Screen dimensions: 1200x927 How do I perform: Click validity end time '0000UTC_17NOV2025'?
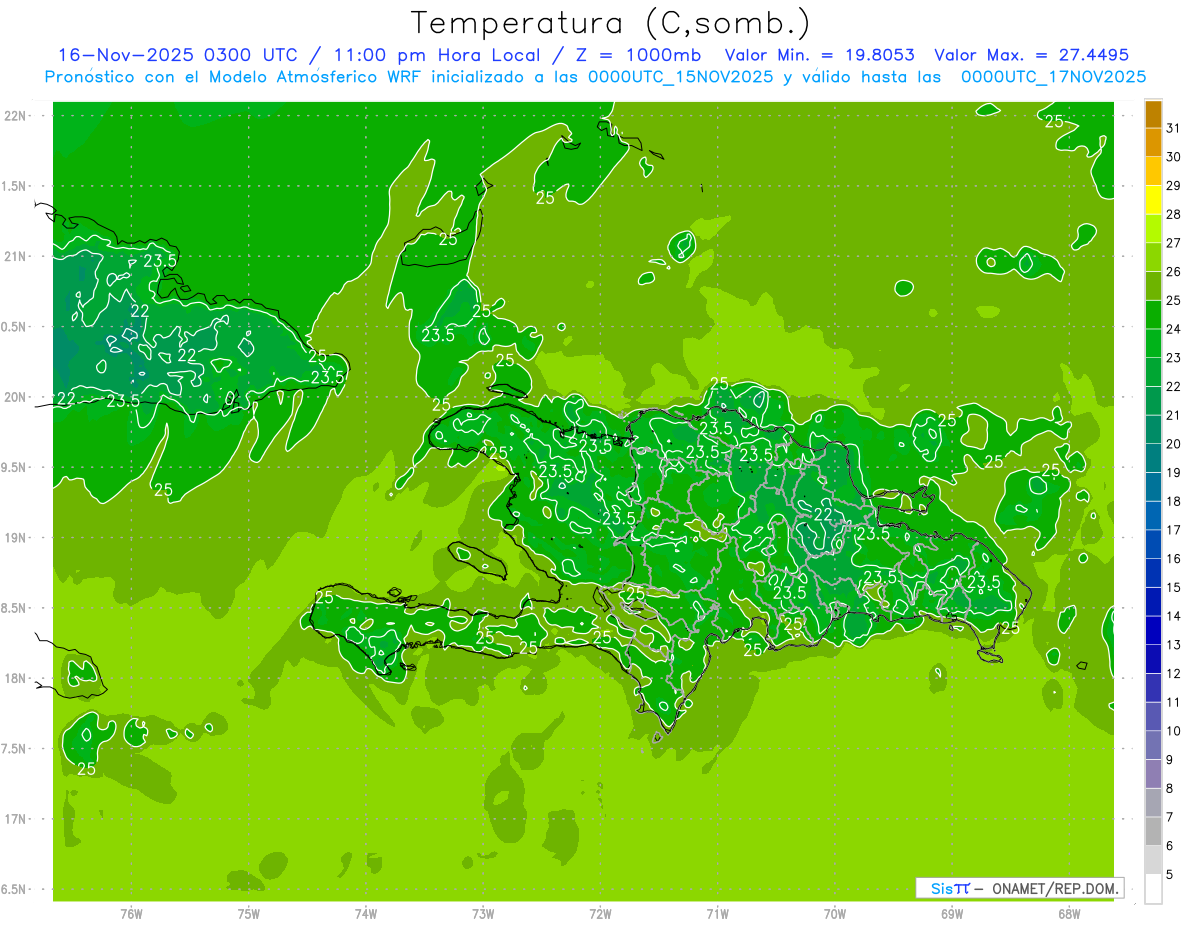coord(1053,77)
